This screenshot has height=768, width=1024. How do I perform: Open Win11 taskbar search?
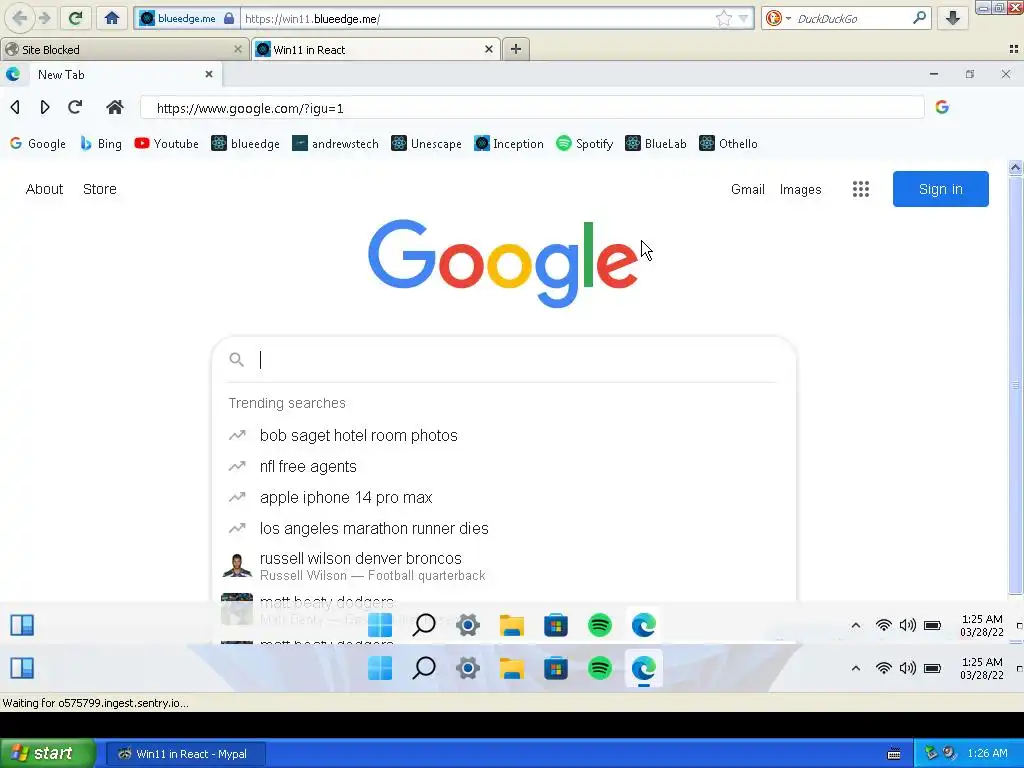424,668
